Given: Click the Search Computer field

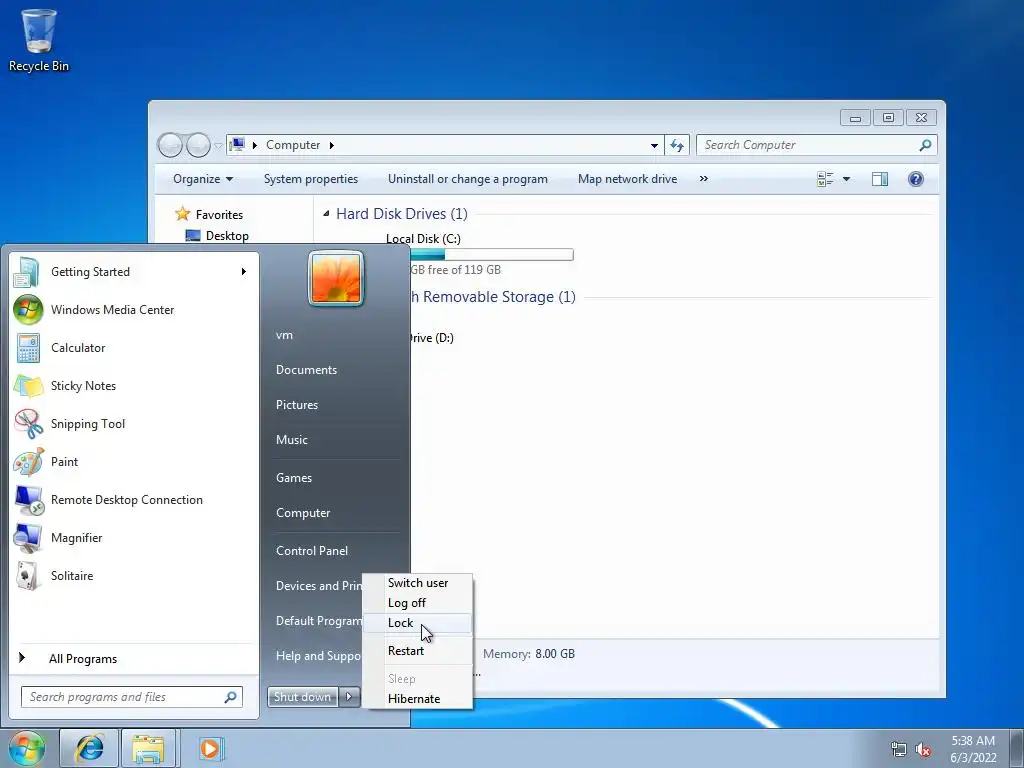Looking at the screenshot, I should point(817,145).
